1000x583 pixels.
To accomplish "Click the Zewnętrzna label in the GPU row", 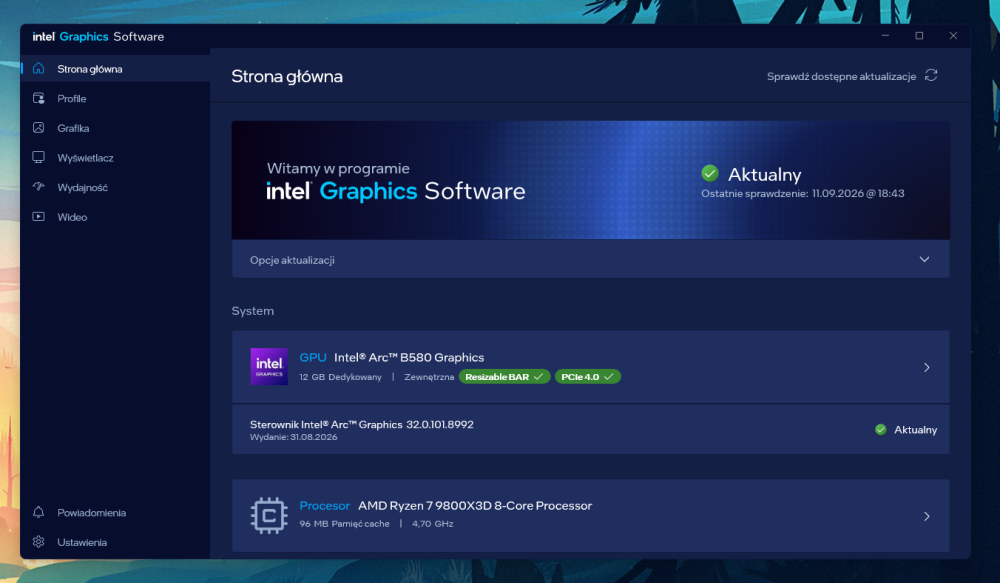I will coord(429,377).
